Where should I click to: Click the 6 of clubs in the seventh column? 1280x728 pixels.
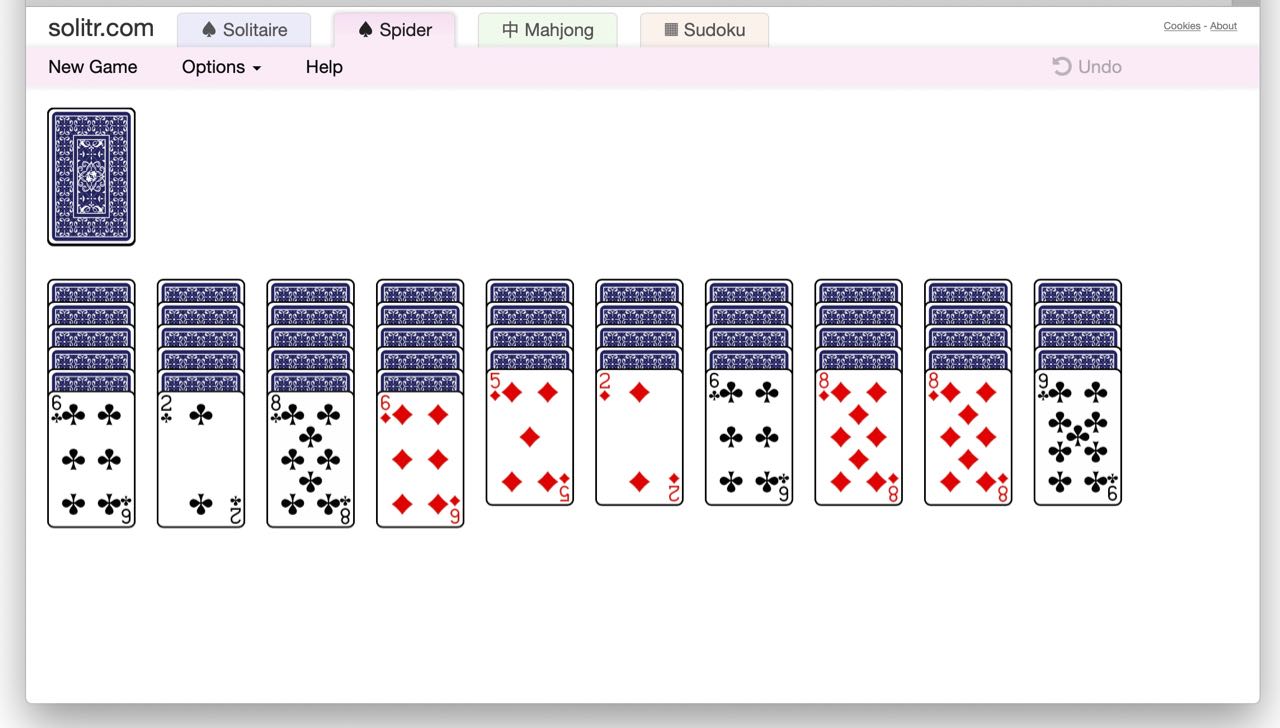749,437
